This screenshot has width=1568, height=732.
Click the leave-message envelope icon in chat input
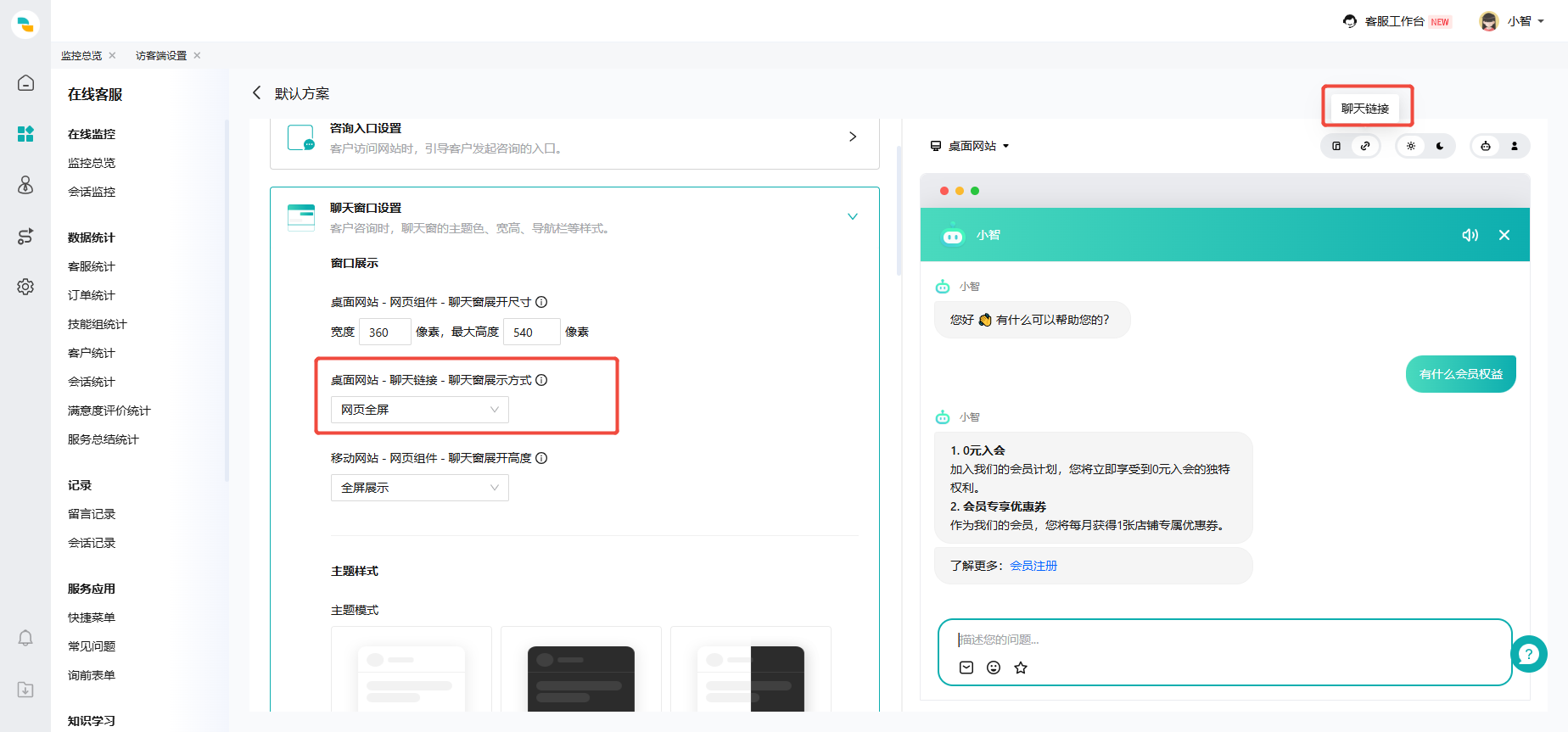coord(966,668)
